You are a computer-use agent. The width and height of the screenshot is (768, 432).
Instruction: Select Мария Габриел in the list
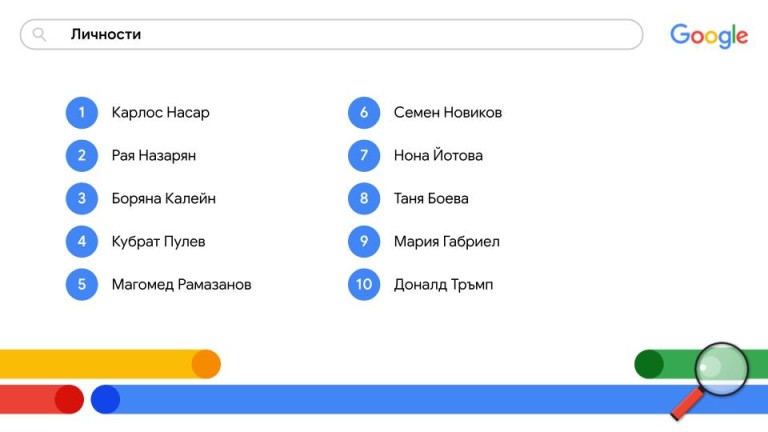447,241
